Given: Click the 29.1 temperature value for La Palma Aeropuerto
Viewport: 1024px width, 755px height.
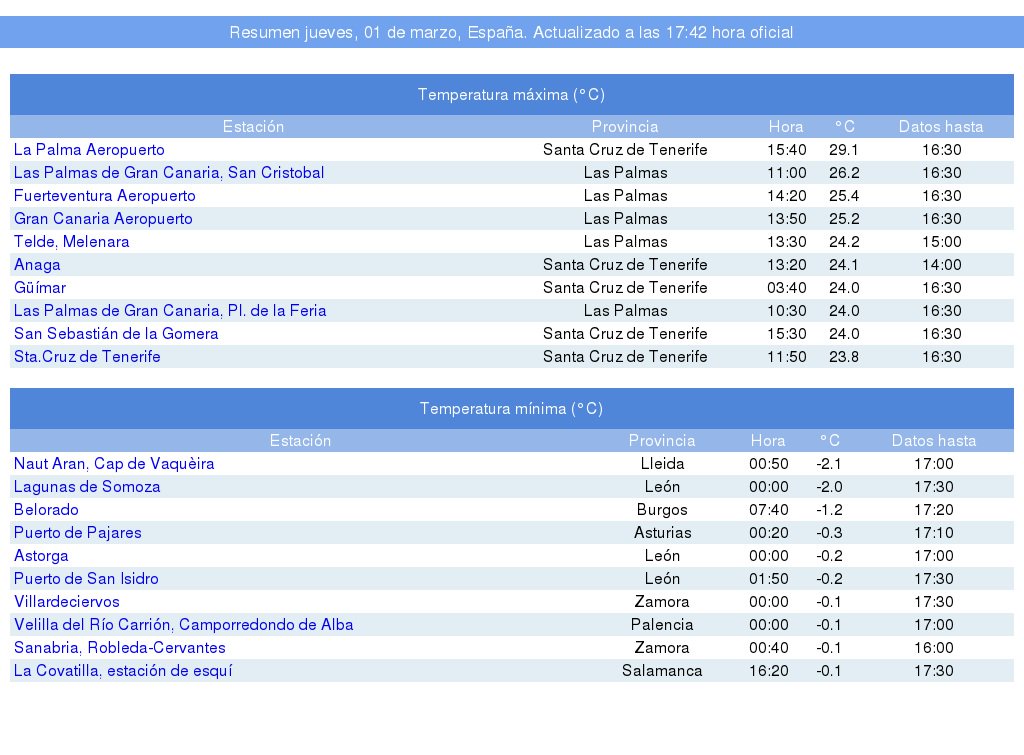Looking at the screenshot, I should [x=844, y=150].
